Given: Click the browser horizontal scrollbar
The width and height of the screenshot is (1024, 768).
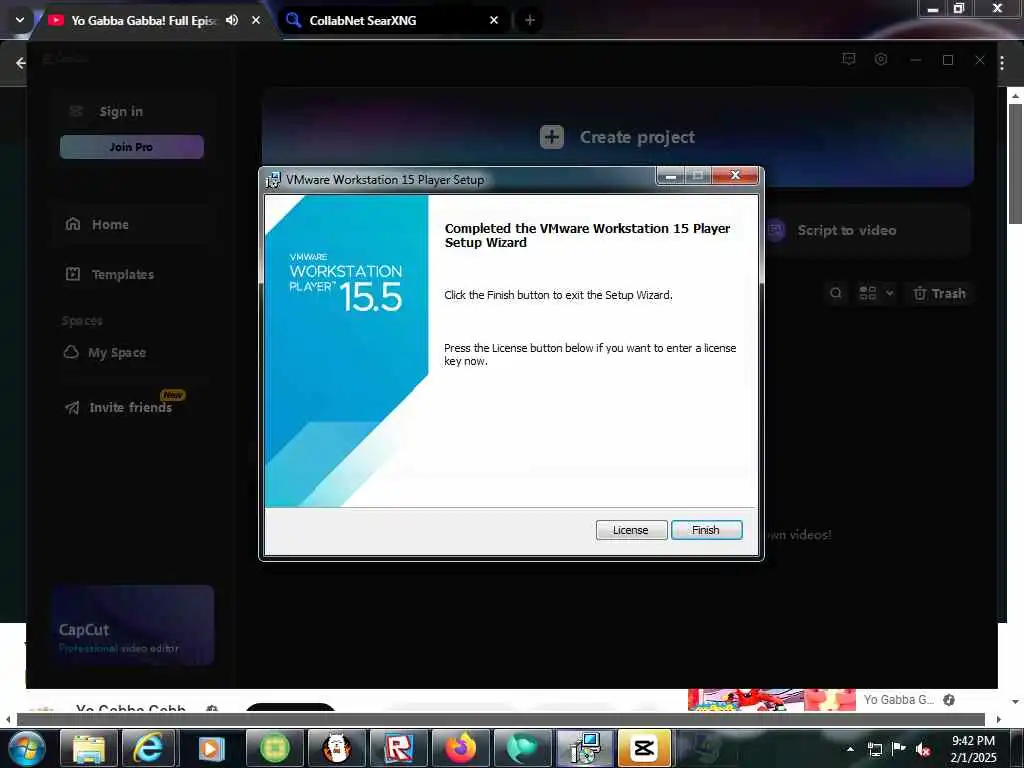Looking at the screenshot, I should [x=500, y=719].
